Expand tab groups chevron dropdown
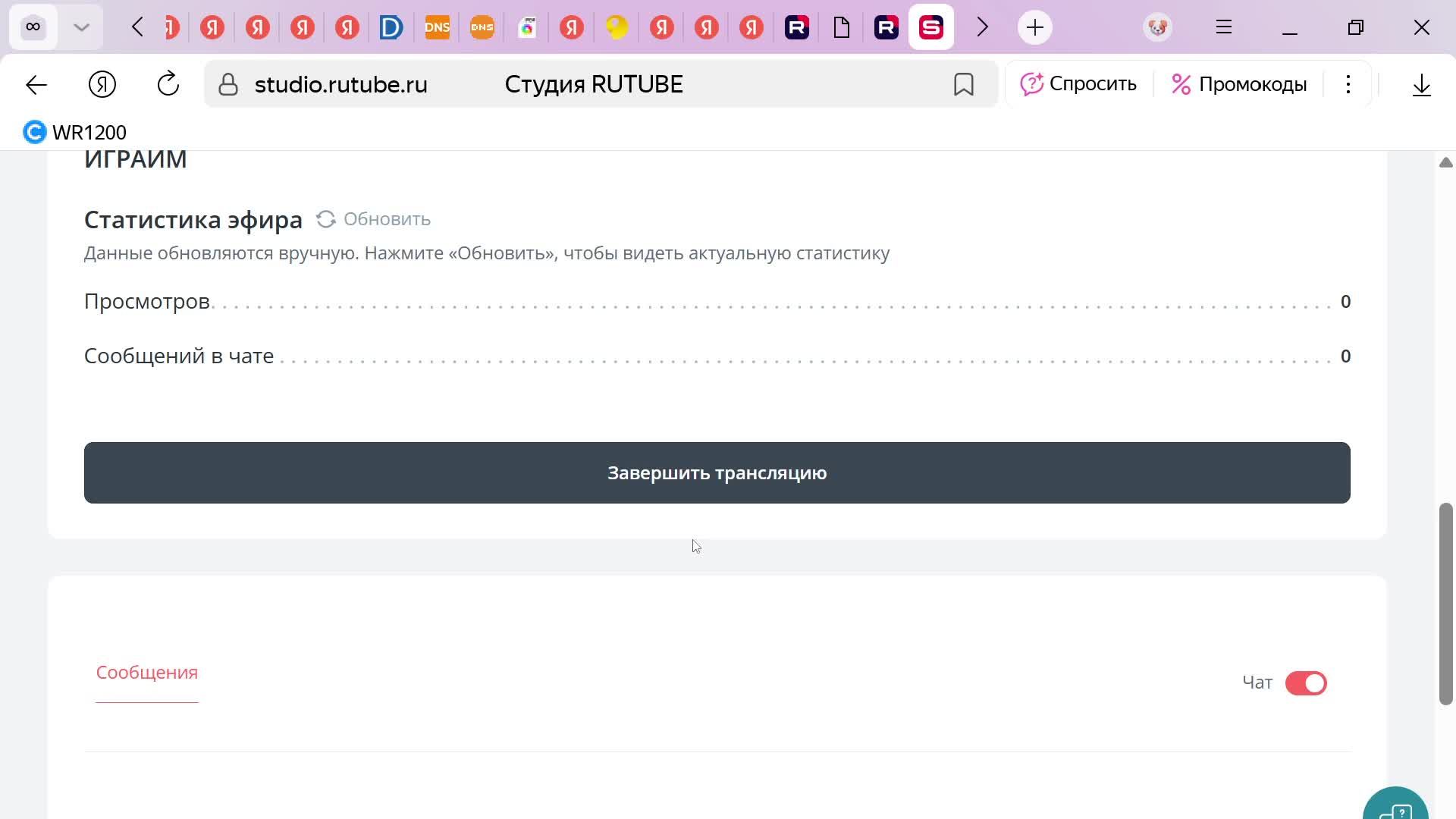 point(81,27)
